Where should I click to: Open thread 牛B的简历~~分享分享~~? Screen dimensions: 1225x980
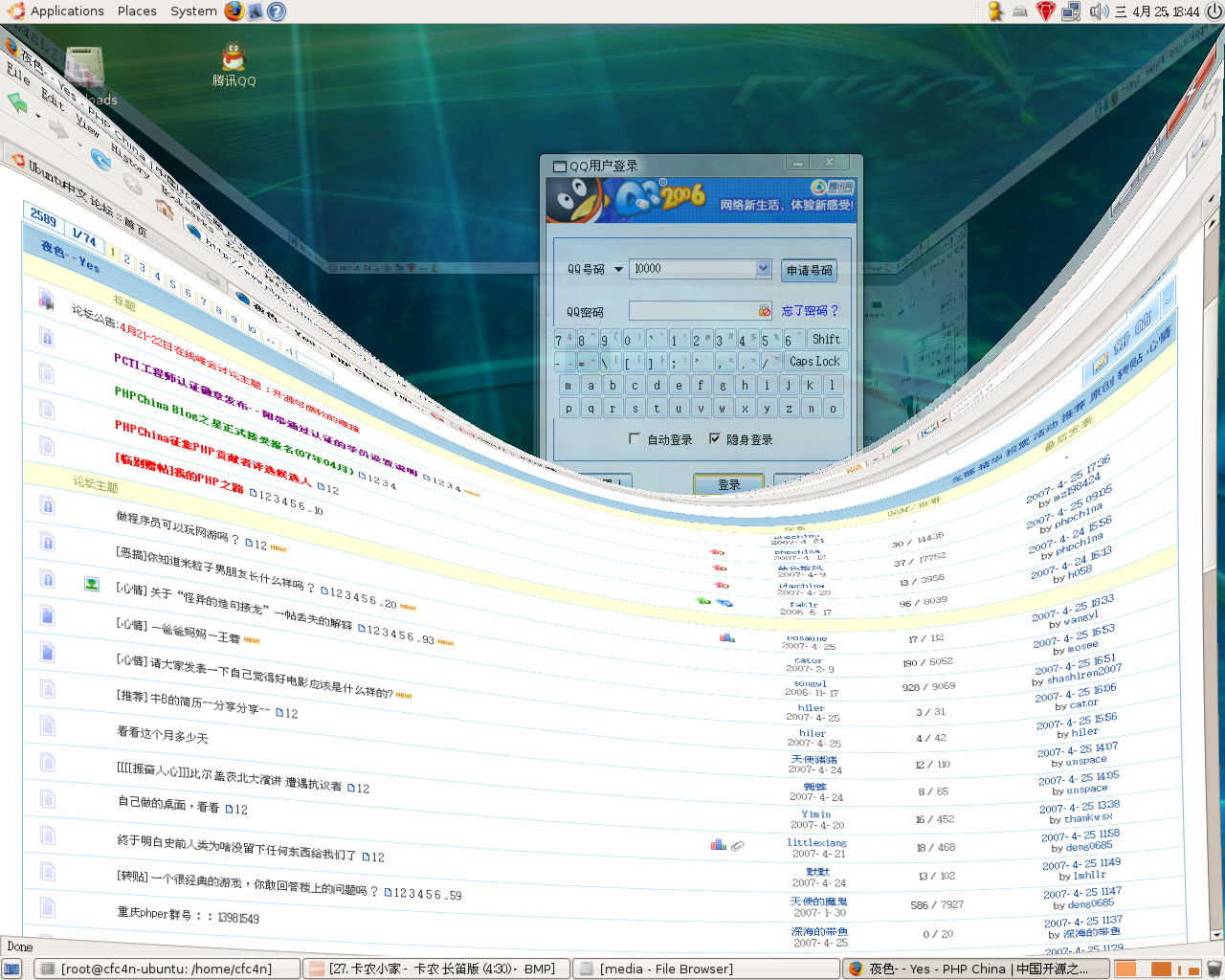pos(193,702)
